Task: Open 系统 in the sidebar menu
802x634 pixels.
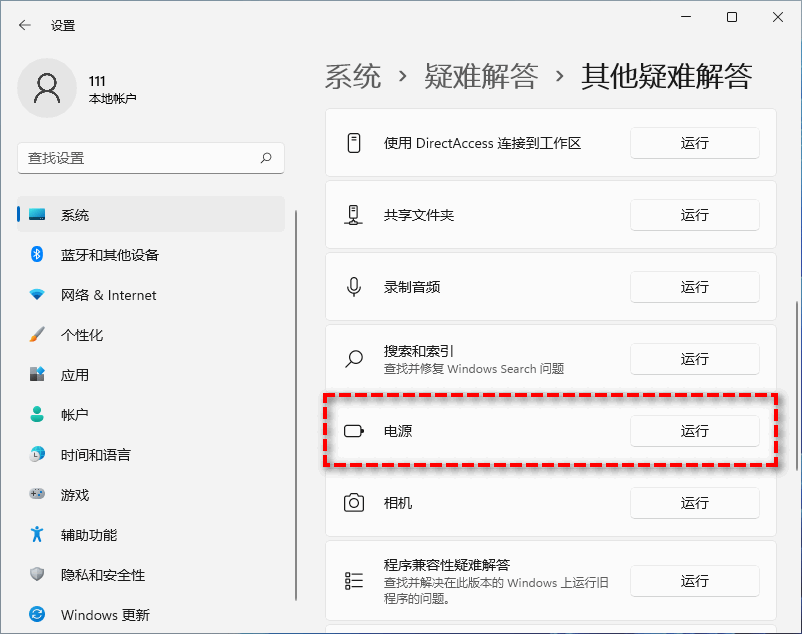Action: tap(75, 215)
